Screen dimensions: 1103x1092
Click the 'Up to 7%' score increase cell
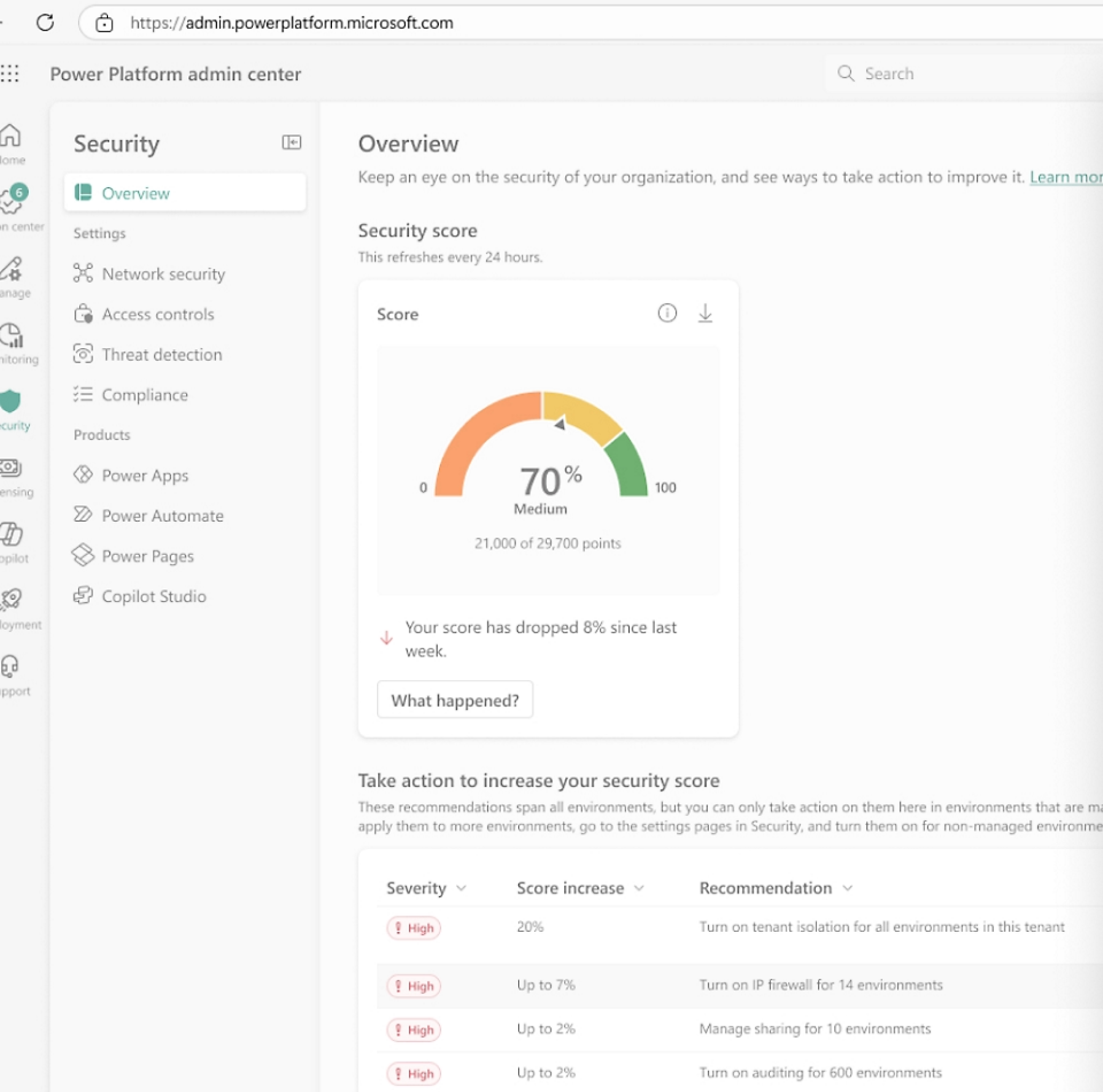pos(546,985)
